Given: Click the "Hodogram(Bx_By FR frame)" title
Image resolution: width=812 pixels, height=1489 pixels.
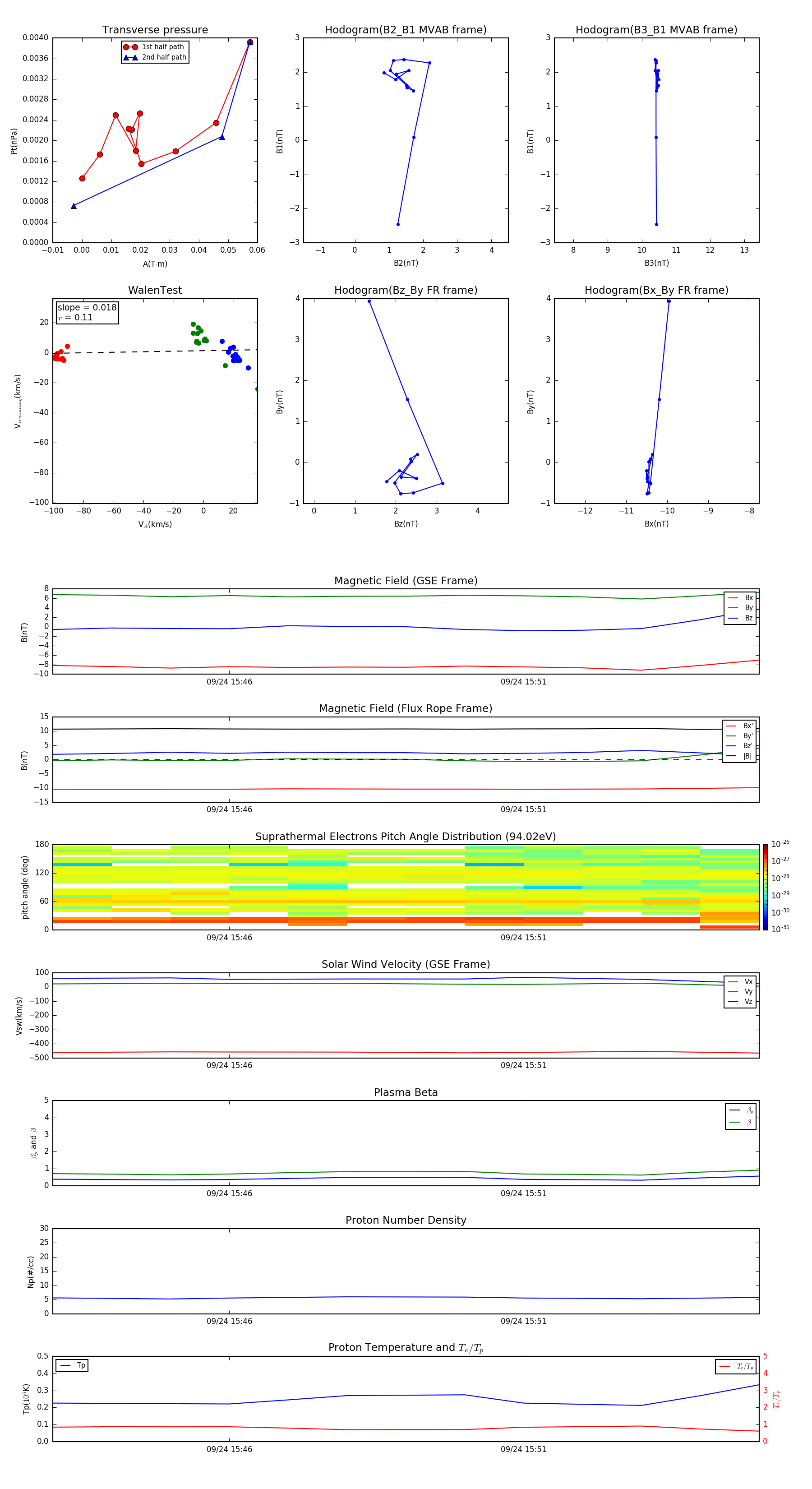Looking at the screenshot, I should [x=656, y=290].
